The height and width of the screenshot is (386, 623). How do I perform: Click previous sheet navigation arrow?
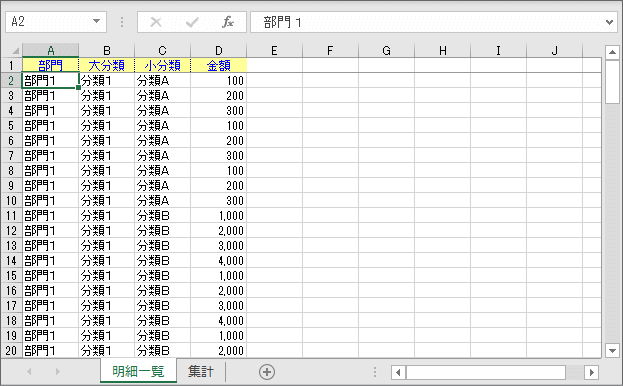[x=29, y=372]
